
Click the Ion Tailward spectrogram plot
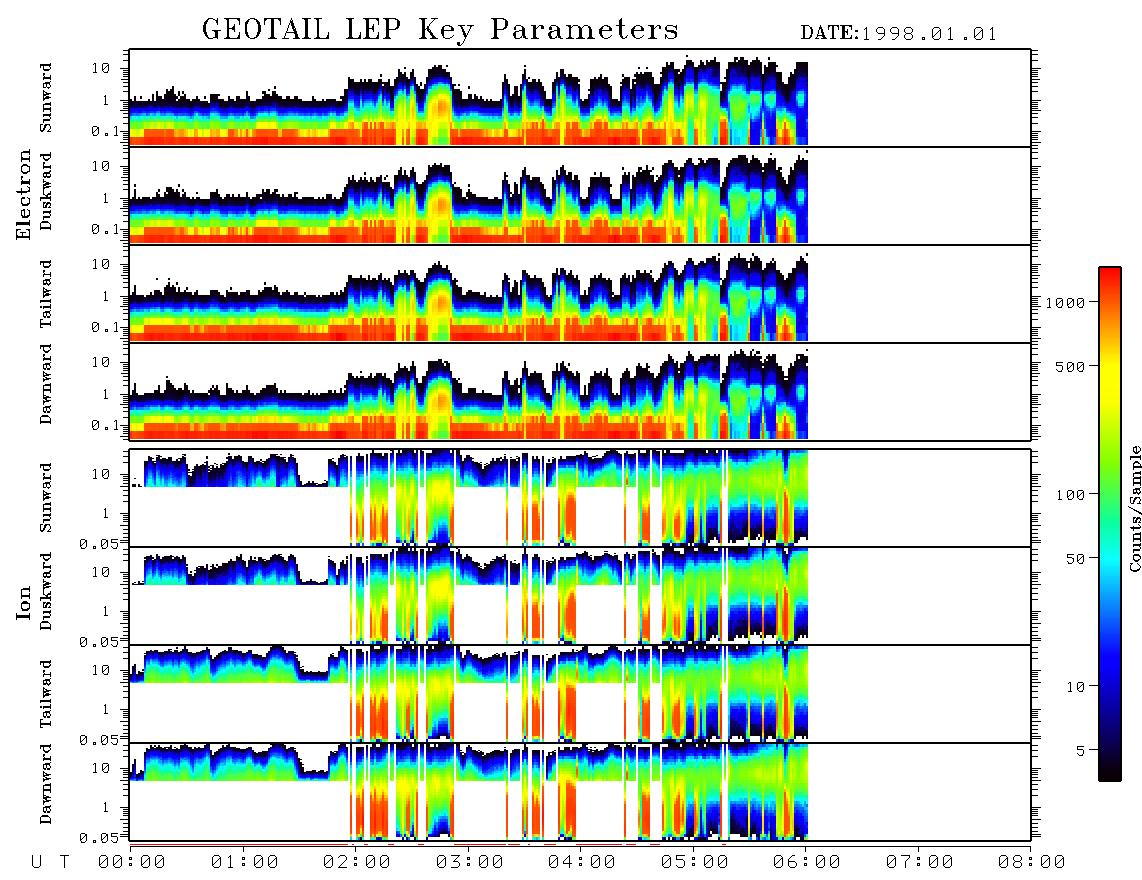(580, 694)
